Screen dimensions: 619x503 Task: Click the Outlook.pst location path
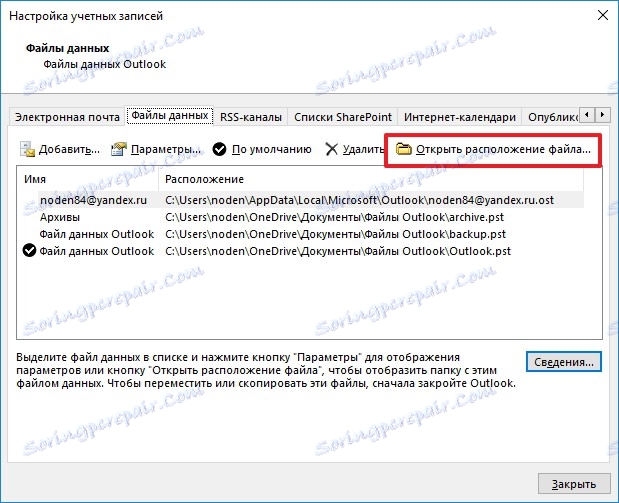[x=338, y=251]
